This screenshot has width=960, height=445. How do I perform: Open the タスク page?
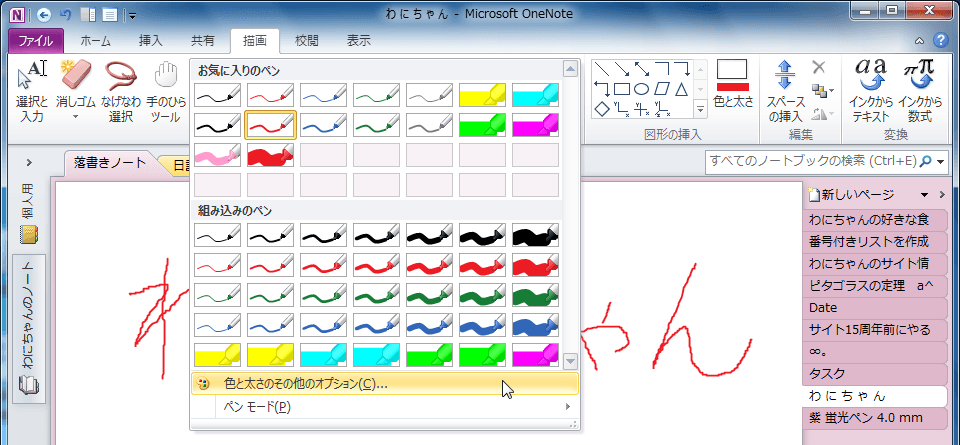(874, 374)
